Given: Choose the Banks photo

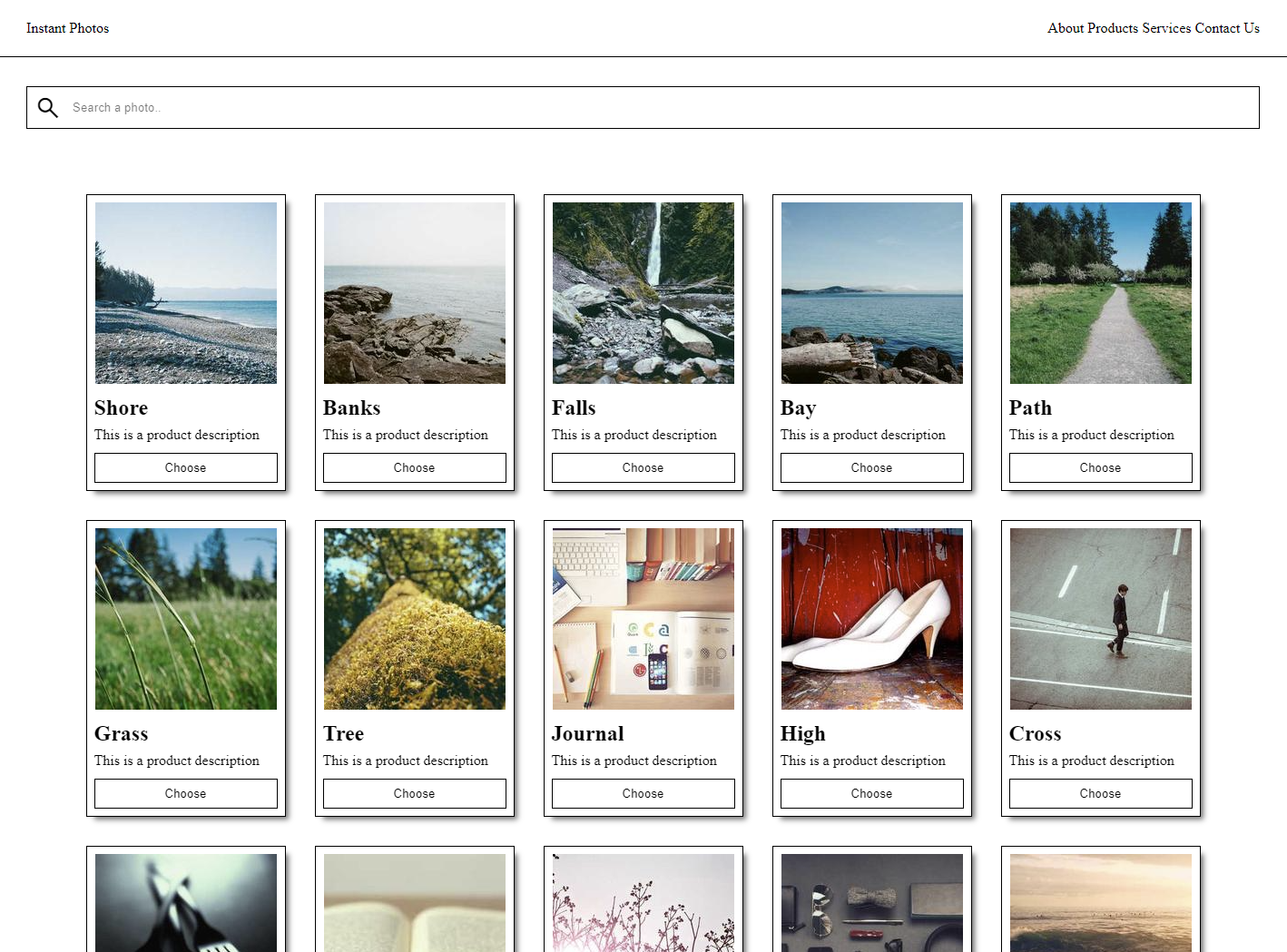Looking at the screenshot, I should click(414, 467).
